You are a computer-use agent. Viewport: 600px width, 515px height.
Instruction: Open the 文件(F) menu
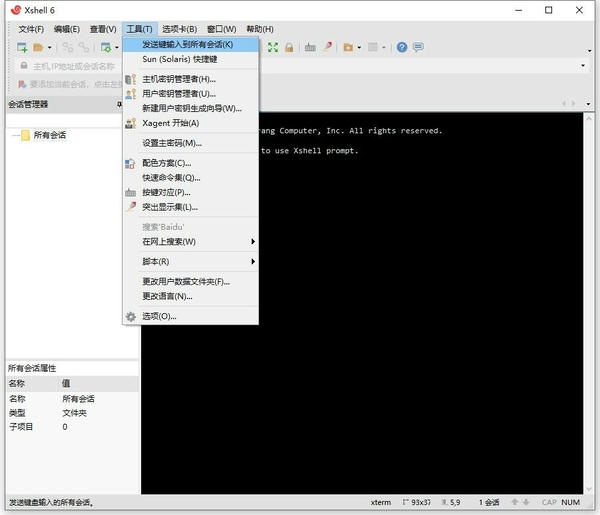tap(31, 29)
